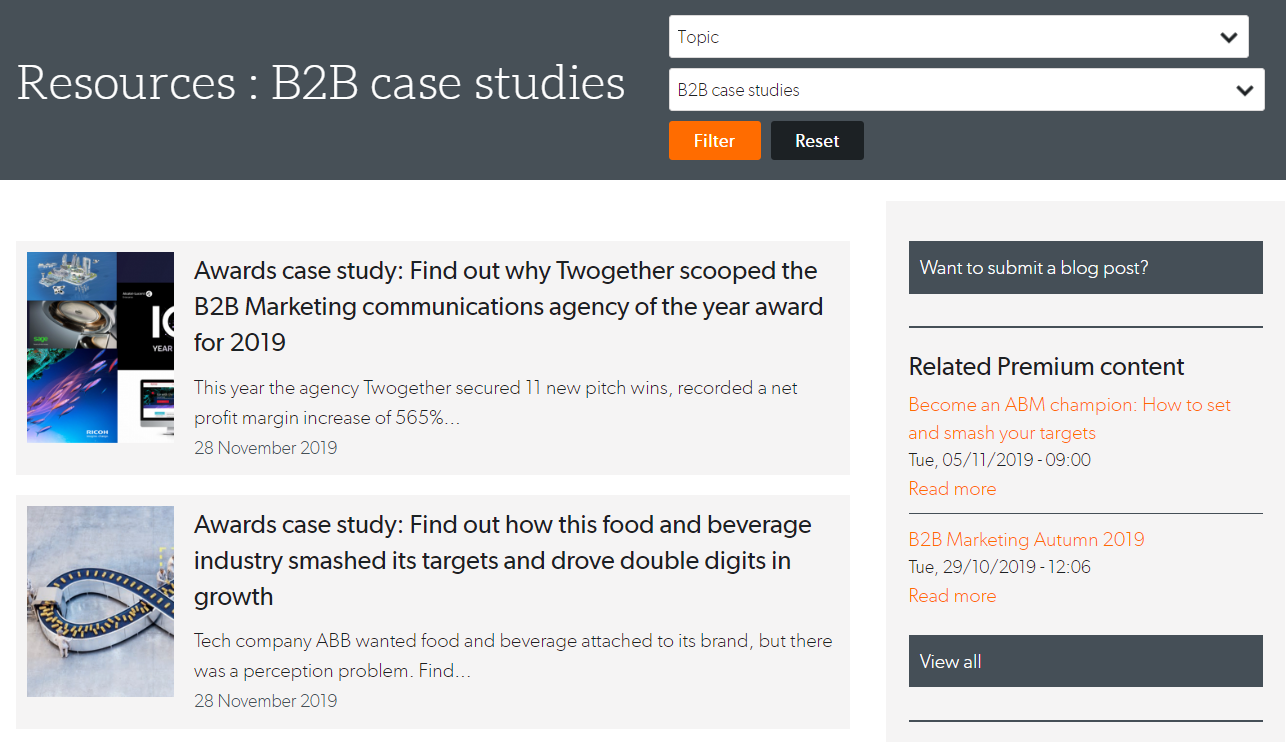1286x742 pixels.
Task: Click the date Tue, 05/11/2019 - 09:00
Action: click(x=1000, y=460)
